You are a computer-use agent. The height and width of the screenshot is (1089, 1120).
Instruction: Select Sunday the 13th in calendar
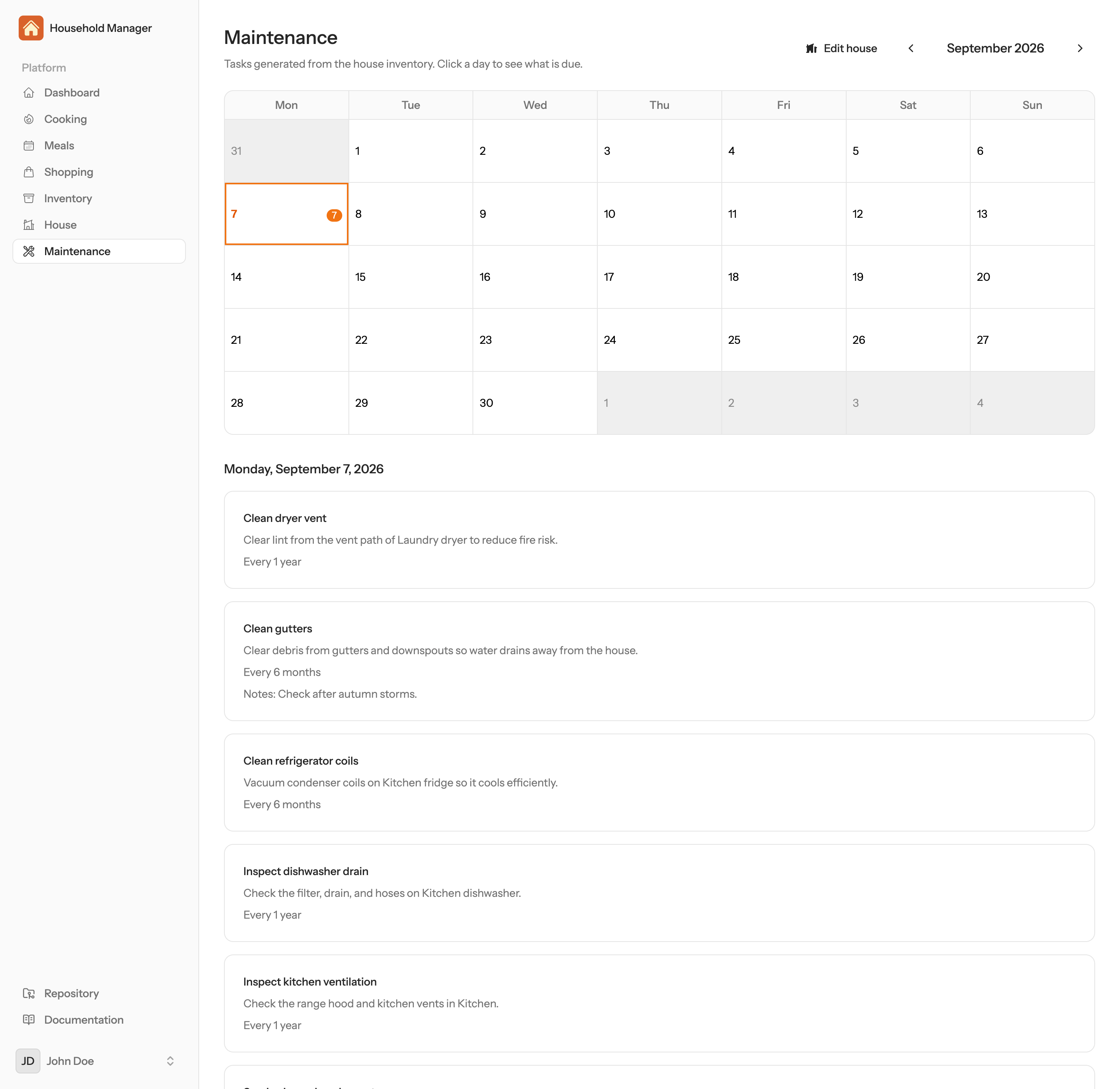coord(1032,214)
